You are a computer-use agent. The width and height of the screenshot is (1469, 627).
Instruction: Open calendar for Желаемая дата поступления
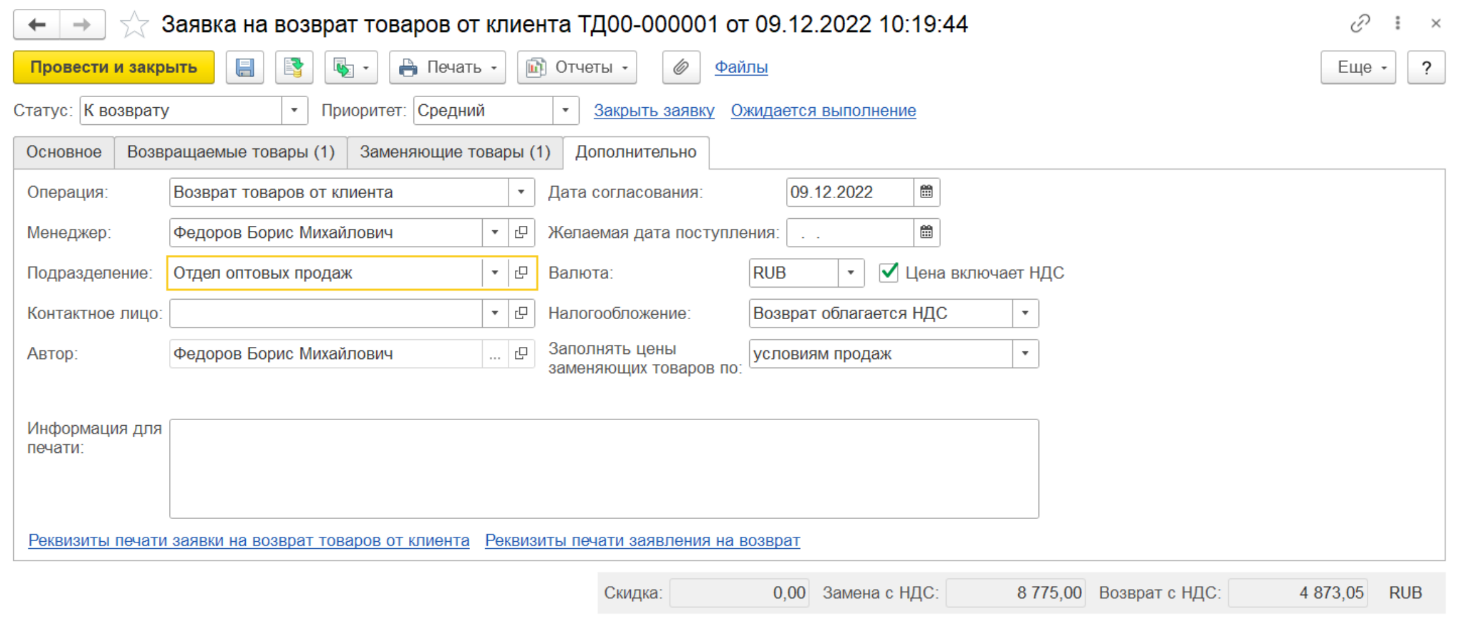point(927,233)
